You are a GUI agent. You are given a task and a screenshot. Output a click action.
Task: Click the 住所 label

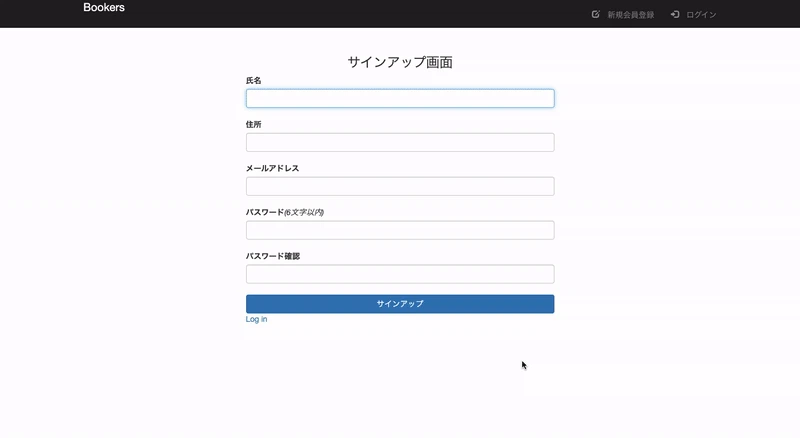point(254,125)
